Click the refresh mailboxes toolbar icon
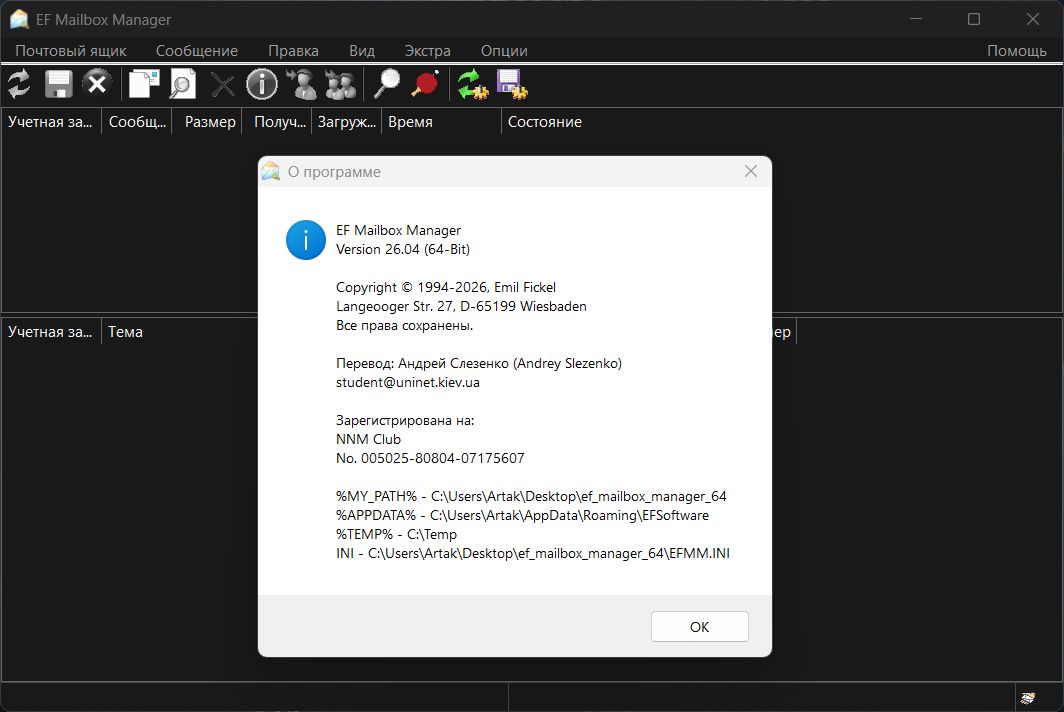 point(19,84)
